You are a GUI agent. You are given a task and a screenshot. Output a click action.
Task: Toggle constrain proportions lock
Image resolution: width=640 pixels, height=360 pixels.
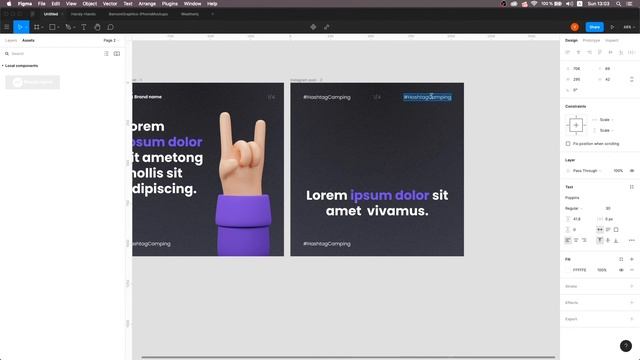632,79
